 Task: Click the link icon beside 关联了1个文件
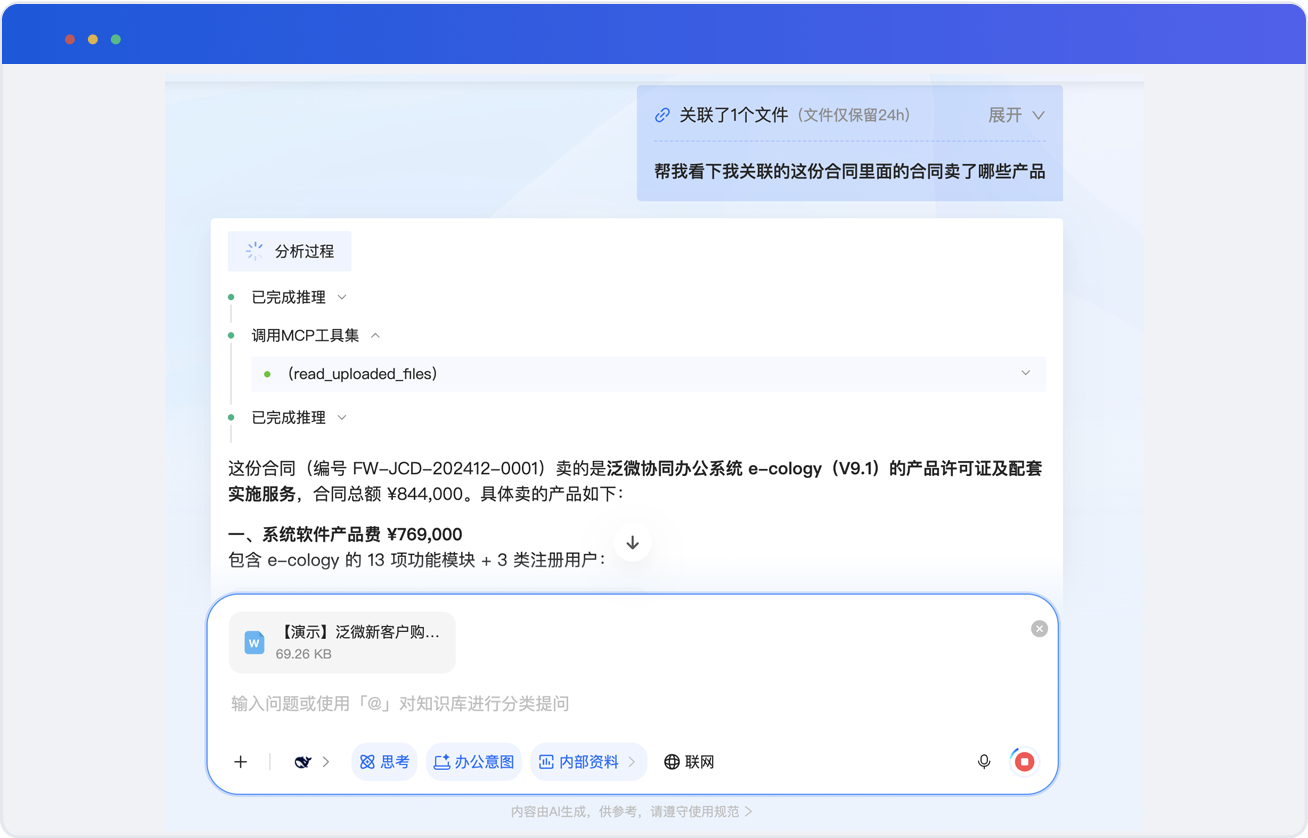[662, 115]
